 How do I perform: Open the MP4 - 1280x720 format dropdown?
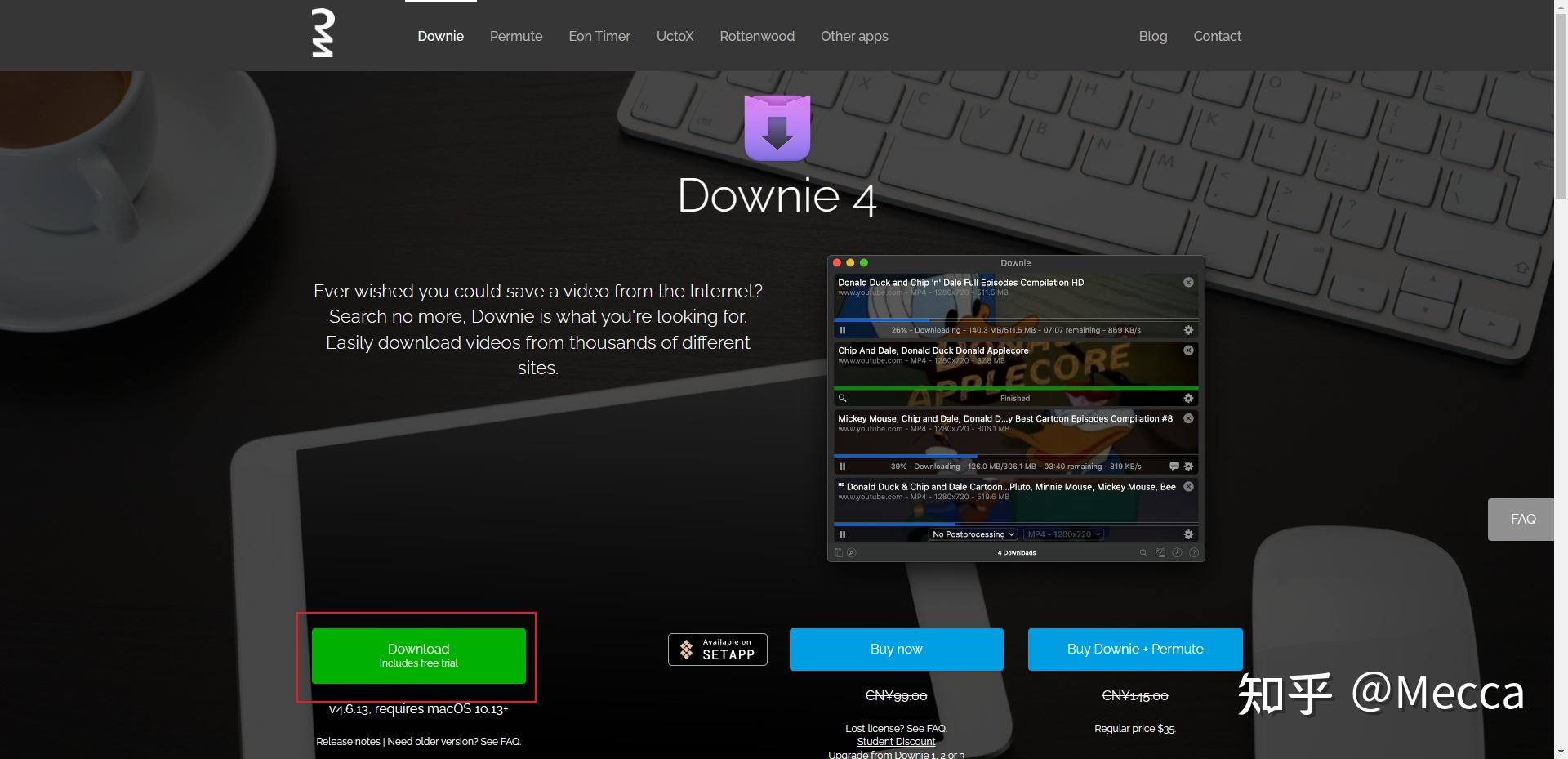(1063, 534)
